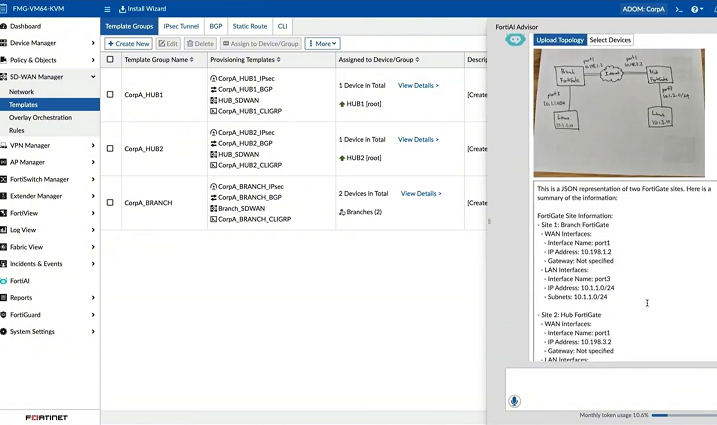The image size is (717, 425).
Task: Switch to the CLI tab
Action: pyautogui.click(x=283, y=26)
